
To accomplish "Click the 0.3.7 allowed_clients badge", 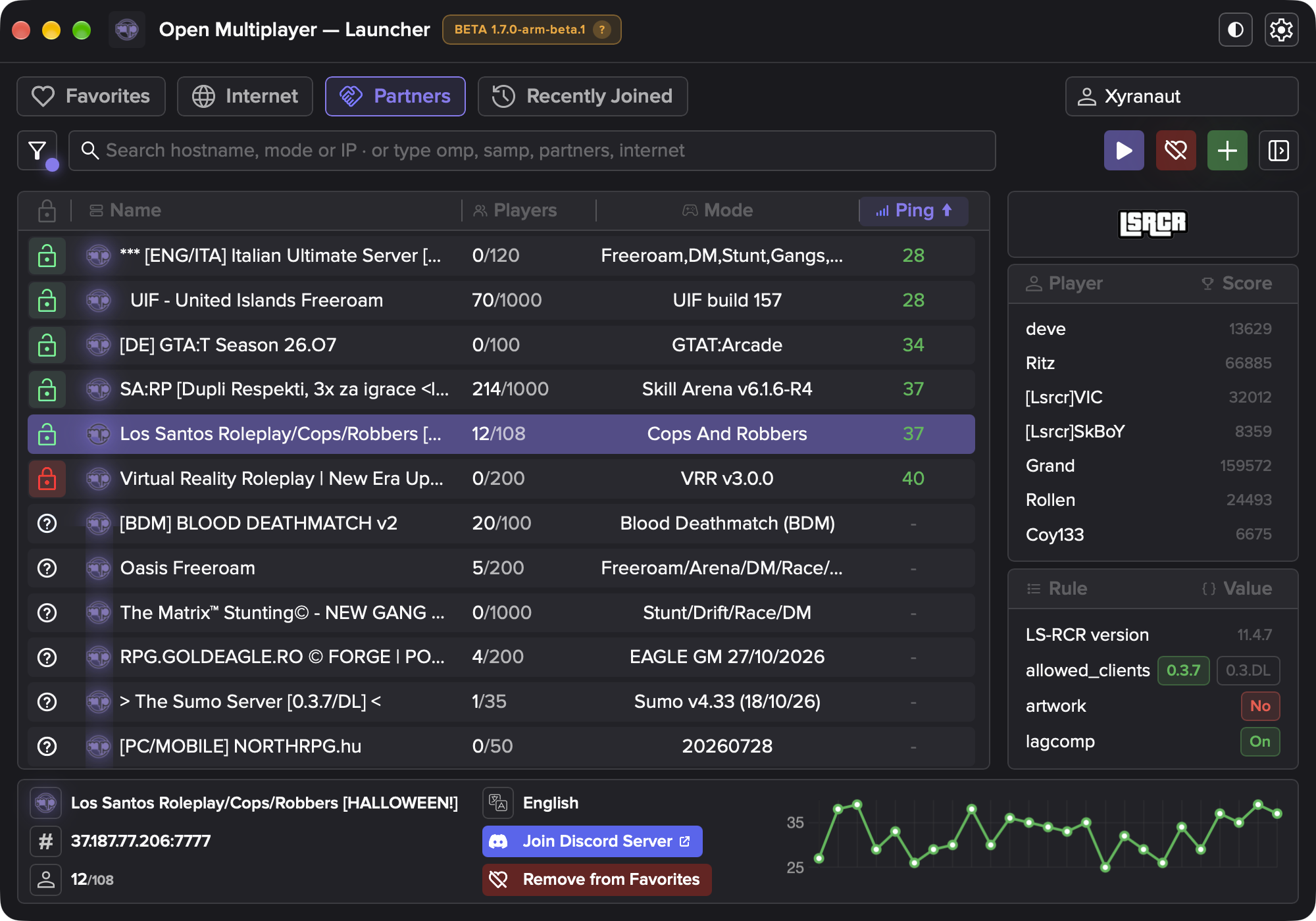I will click(x=1183, y=670).
